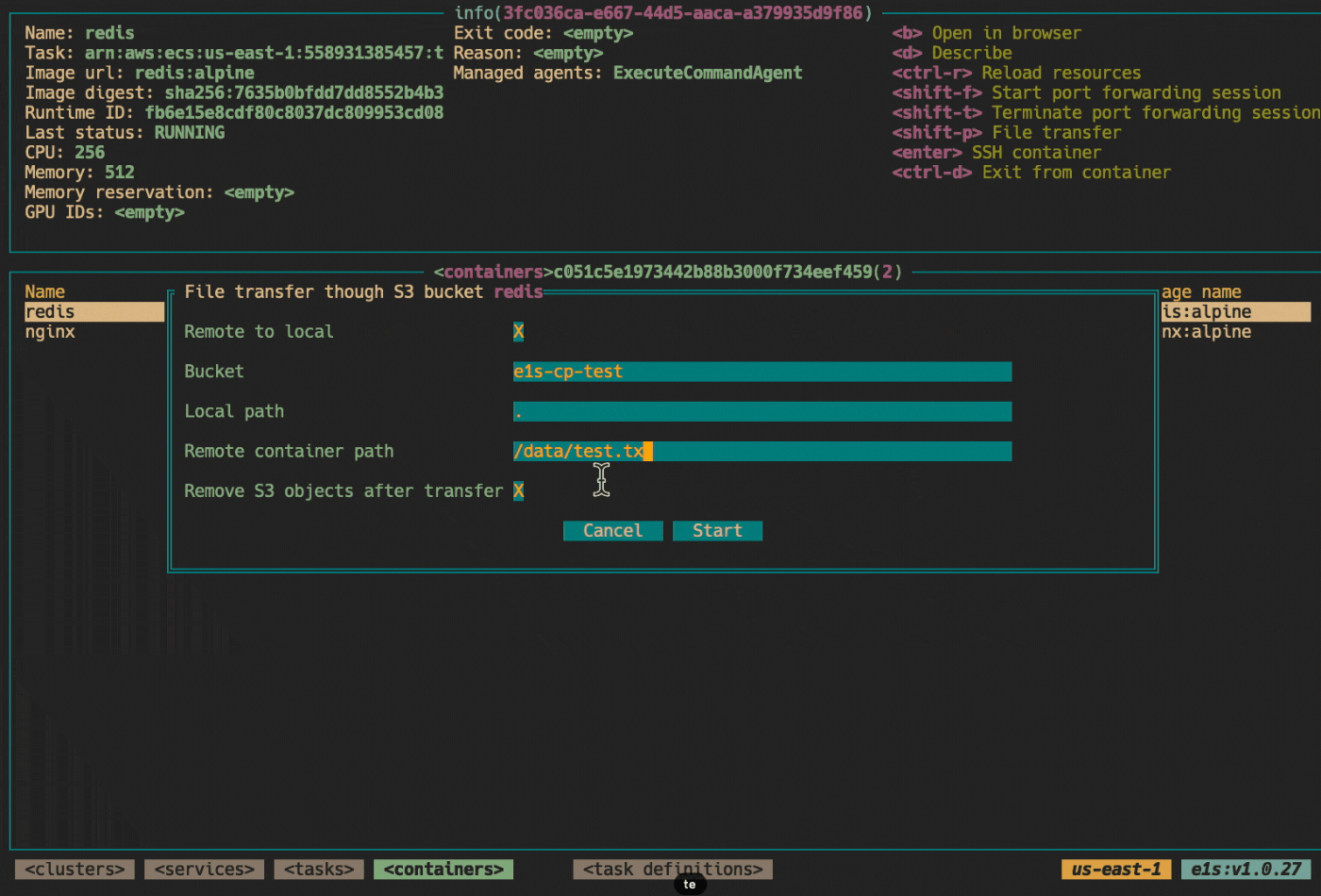This screenshot has width=1321, height=896.
Task: Click the Image url redis:alpine value
Action: point(194,73)
